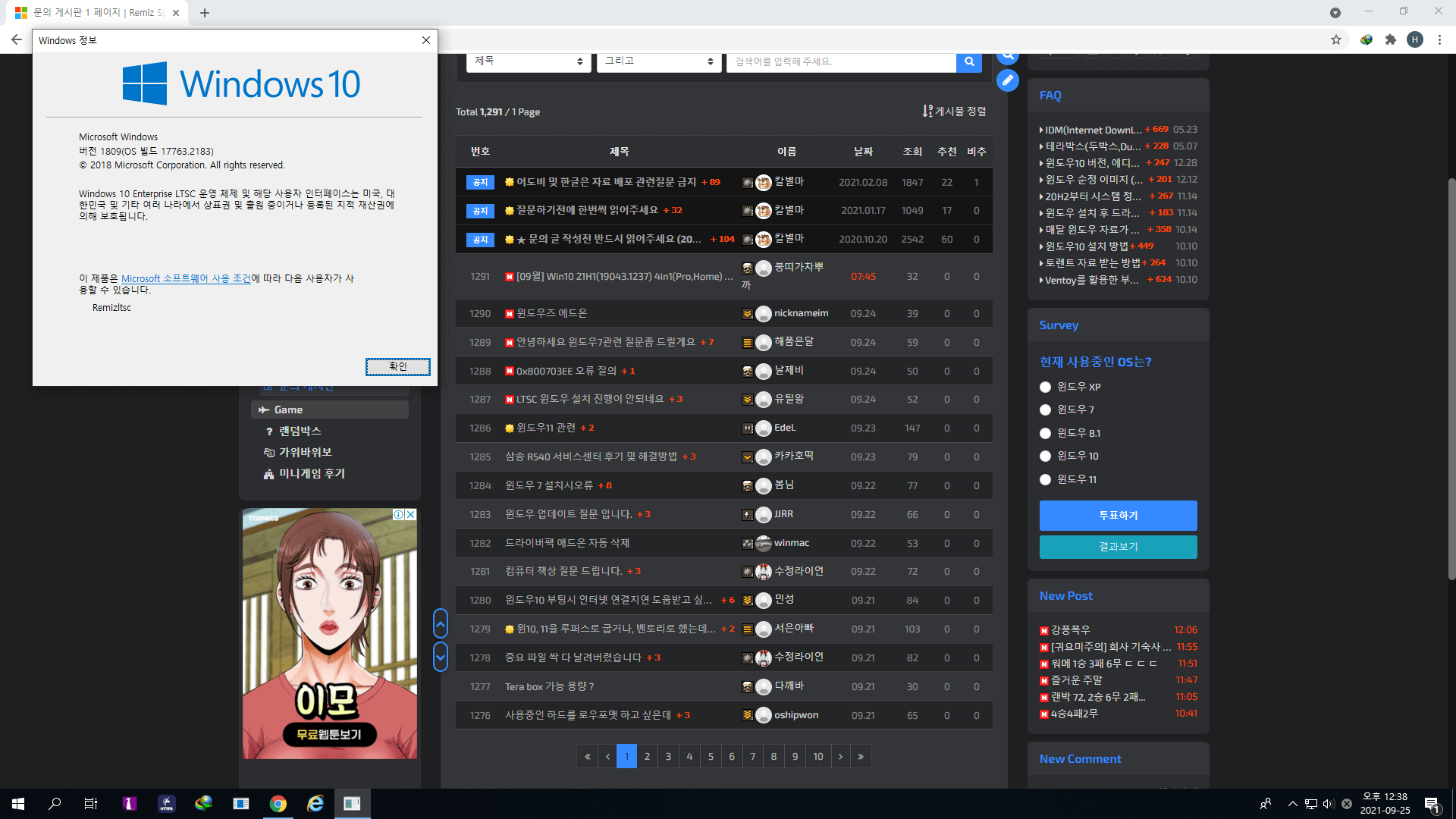Open the action center notifications icon
1456x819 pixels.
tap(1432, 804)
